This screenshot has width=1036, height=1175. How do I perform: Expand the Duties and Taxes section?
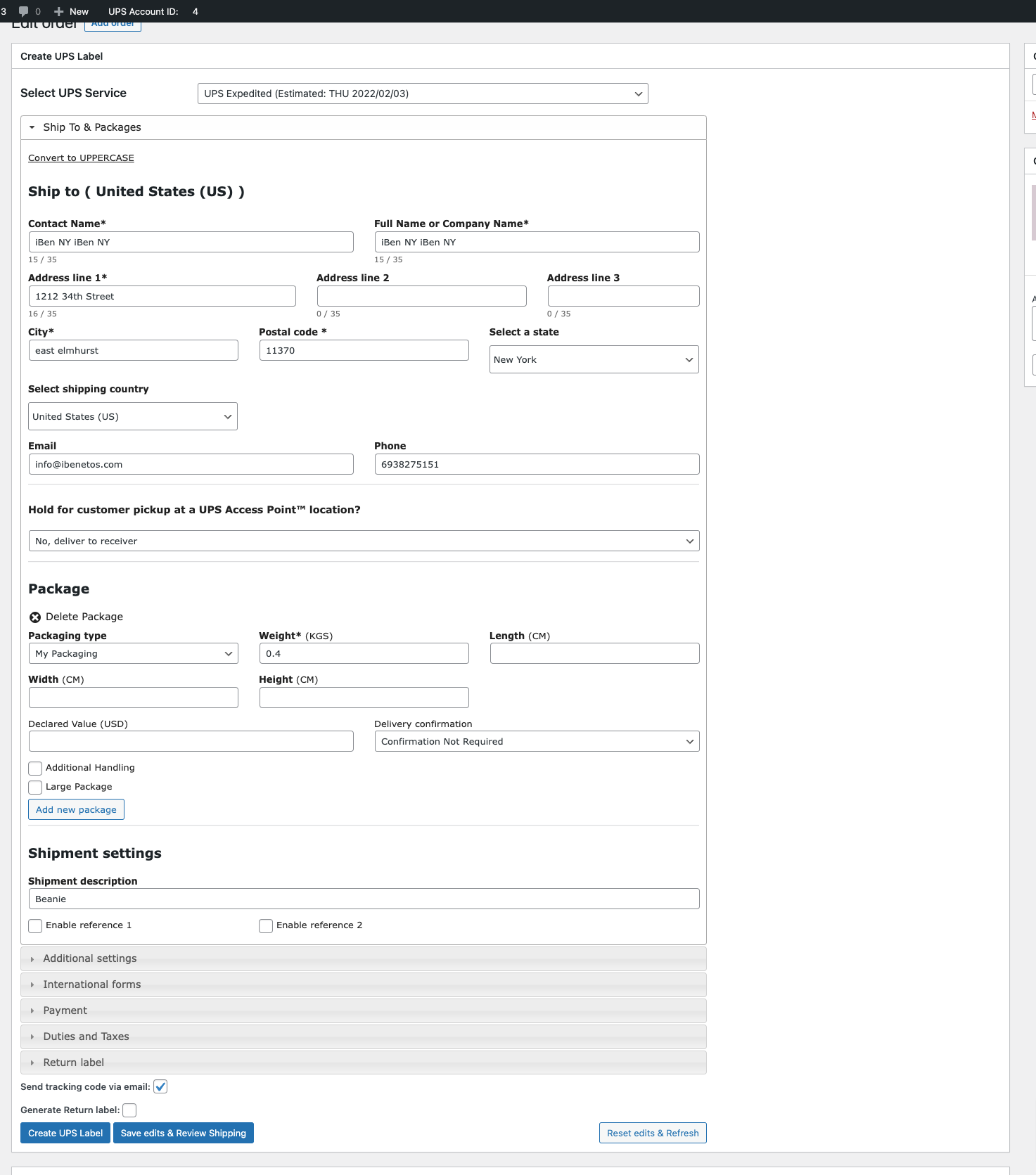point(86,1037)
